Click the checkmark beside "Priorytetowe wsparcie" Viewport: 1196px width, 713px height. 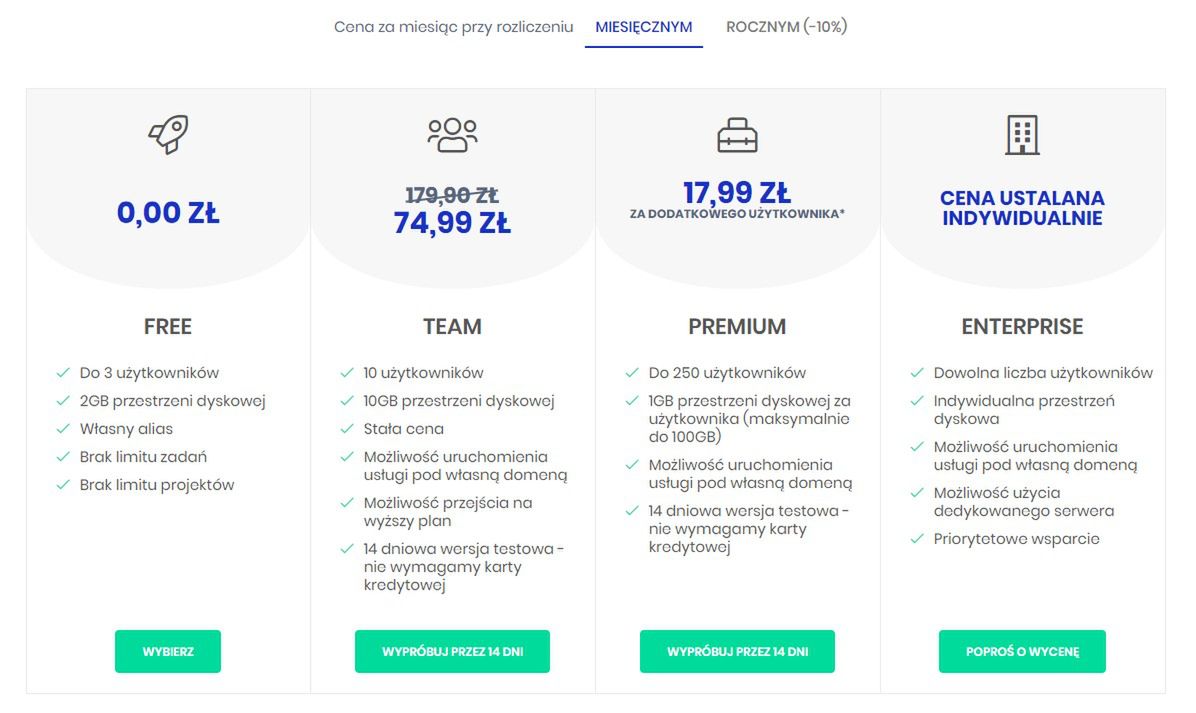click(917, 539)
